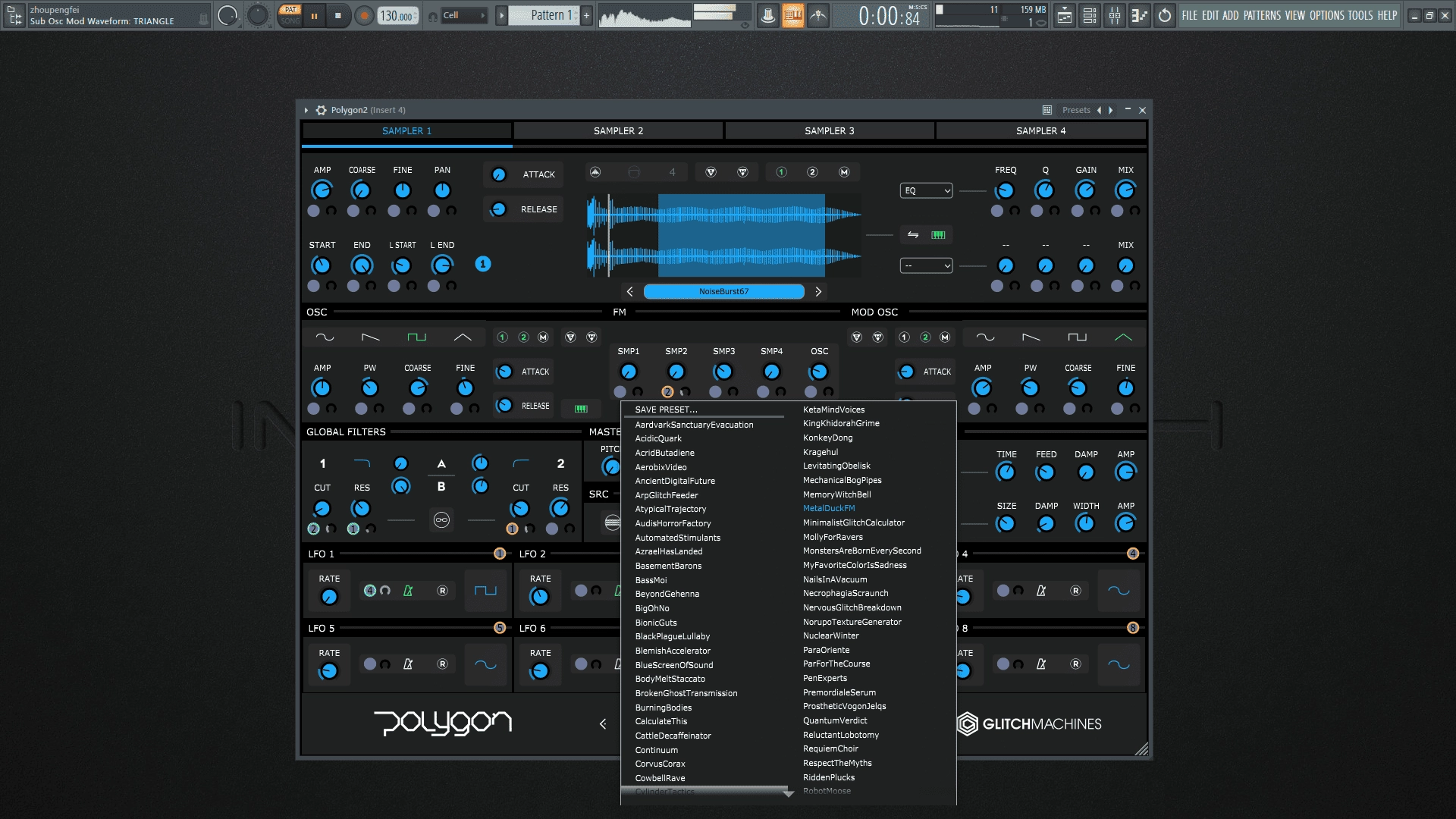Adjust the sampler AMP knob
1456x819 pixels.
322,190
